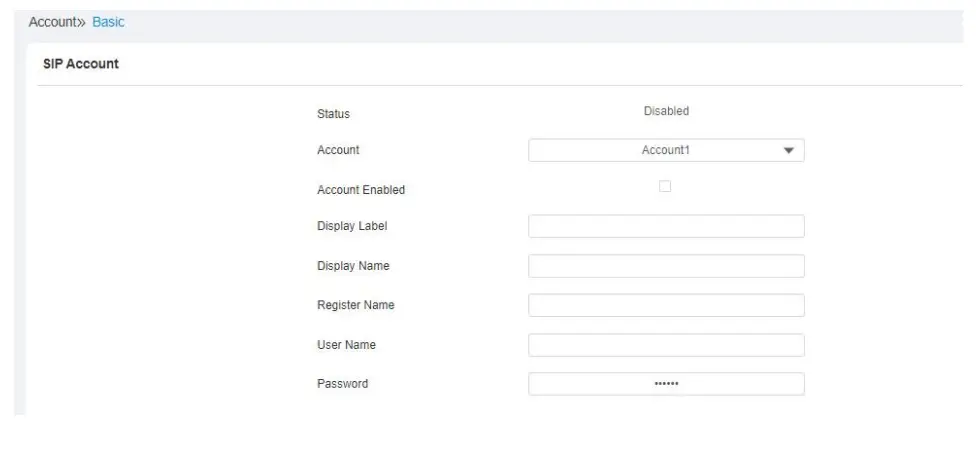Select the Register Name input field
Viewport: 976px width, 449px height.
(x=666, y=305)
